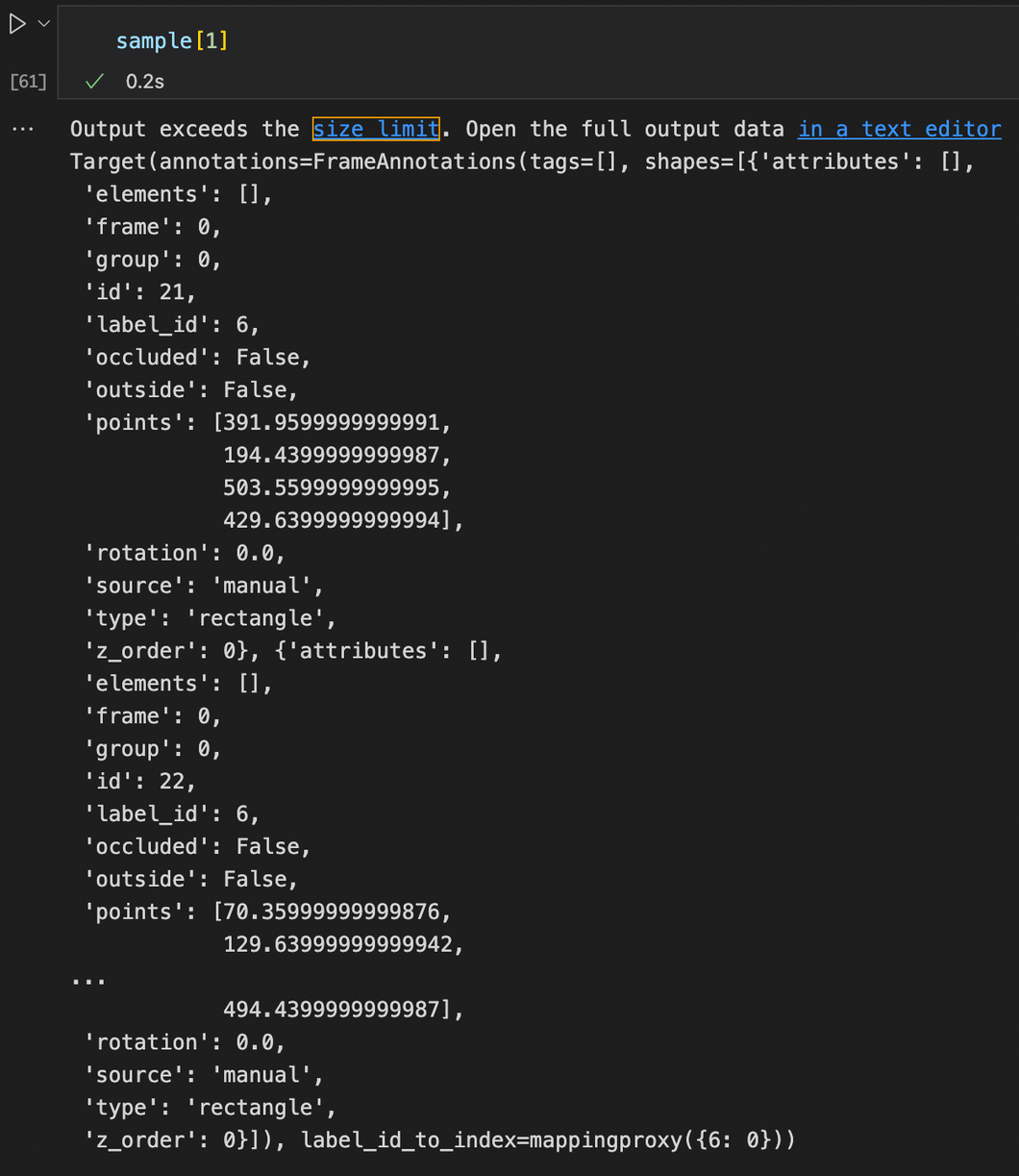1019x1176 pixels.
Task: Click the 'id': 21 output line
Action: click(140, 291)
